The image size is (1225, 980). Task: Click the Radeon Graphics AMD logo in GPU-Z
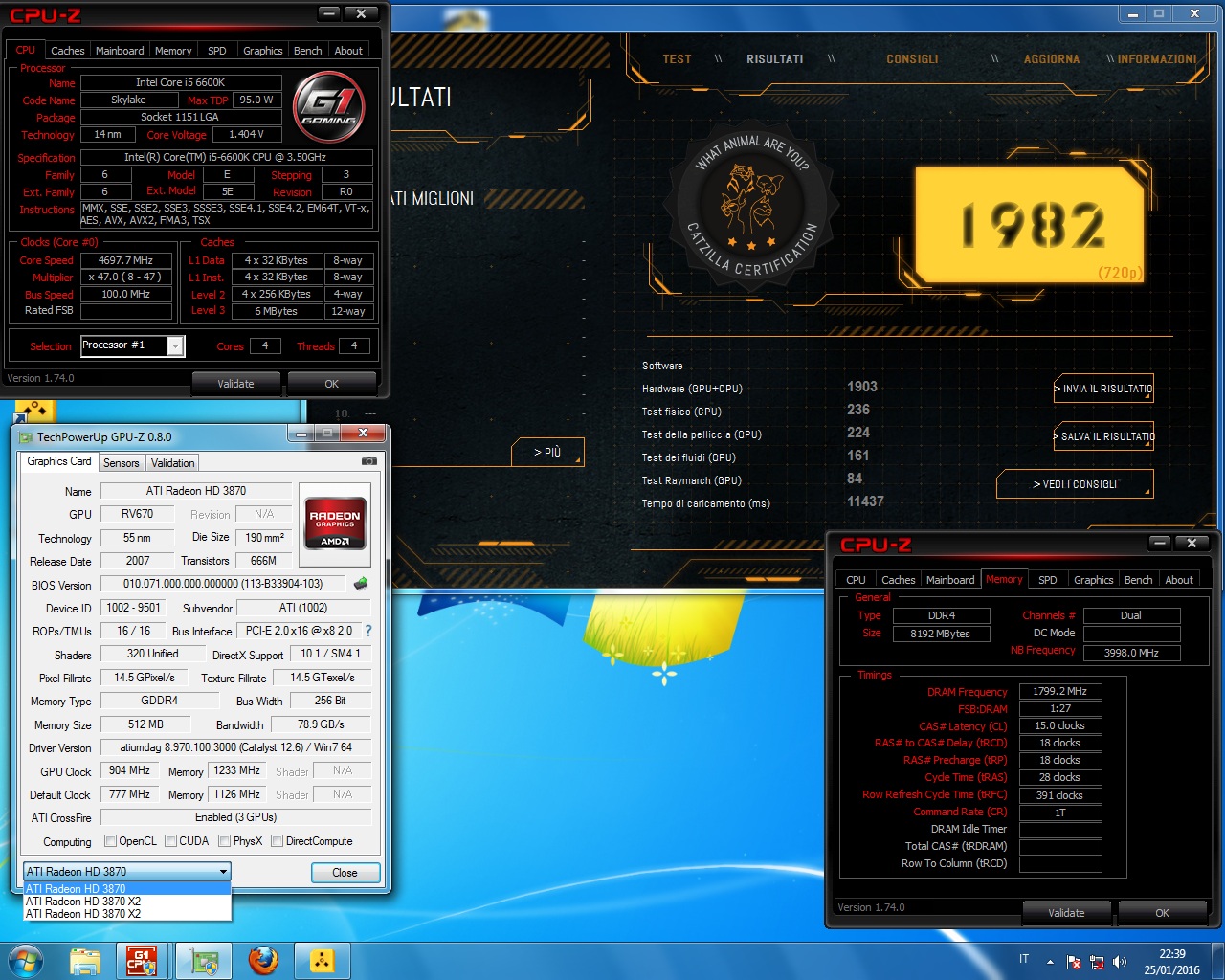click(334, 523)
